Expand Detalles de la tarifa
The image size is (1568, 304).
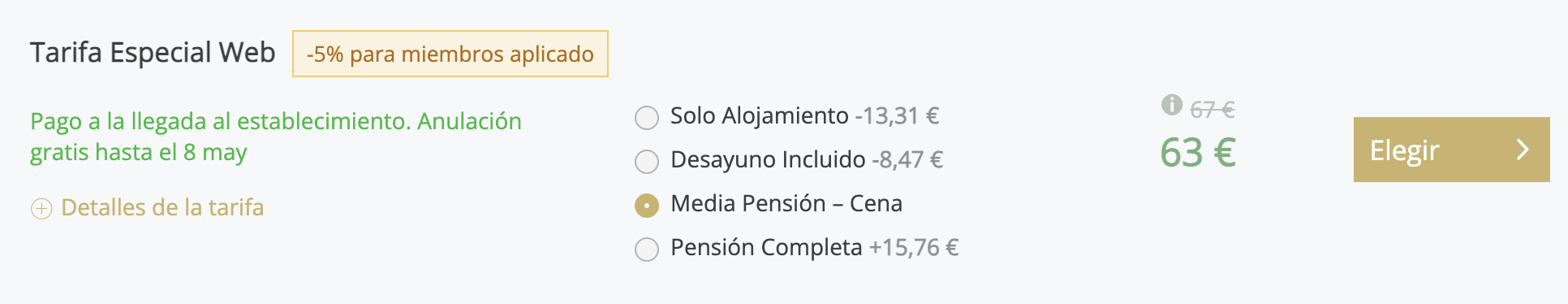tap(162, 208)
